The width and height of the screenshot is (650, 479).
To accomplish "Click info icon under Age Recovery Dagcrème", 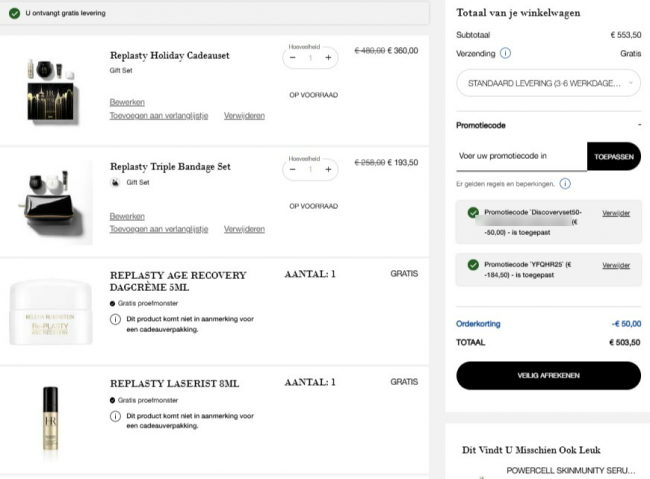I will [x=115, y=319].
